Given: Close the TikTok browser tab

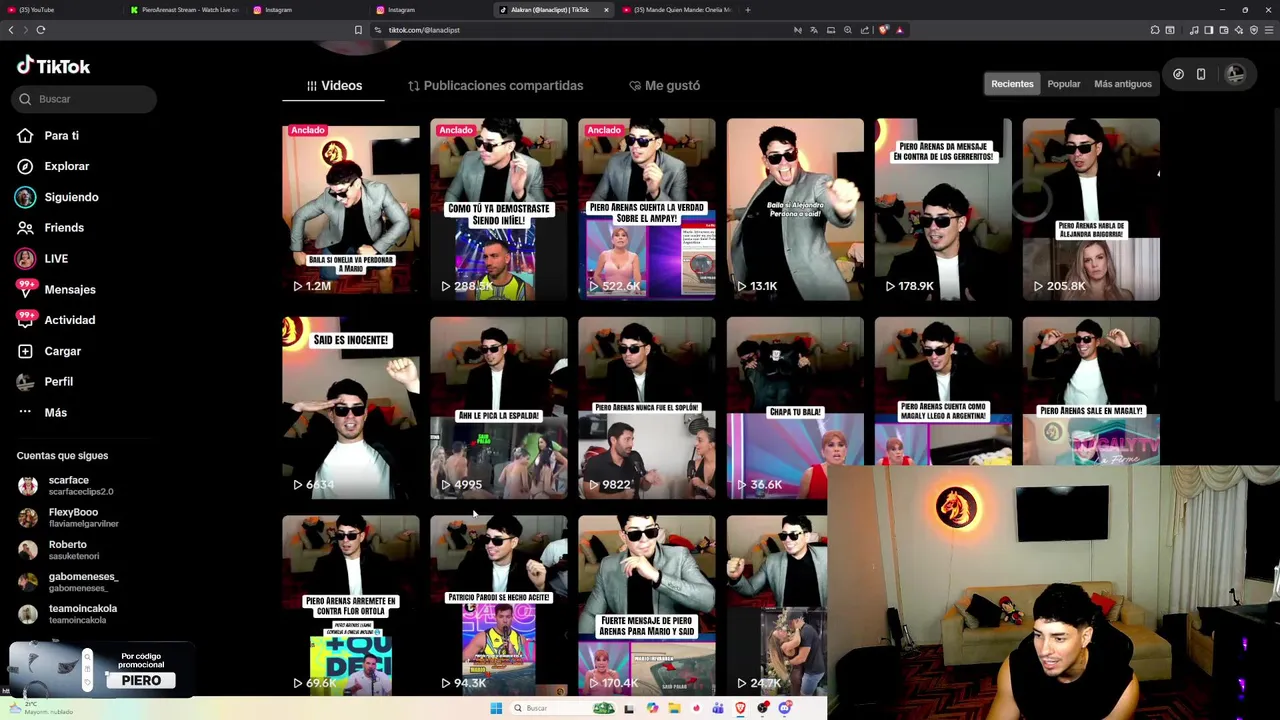Looking at the screenshot, I should click(605, 10).
